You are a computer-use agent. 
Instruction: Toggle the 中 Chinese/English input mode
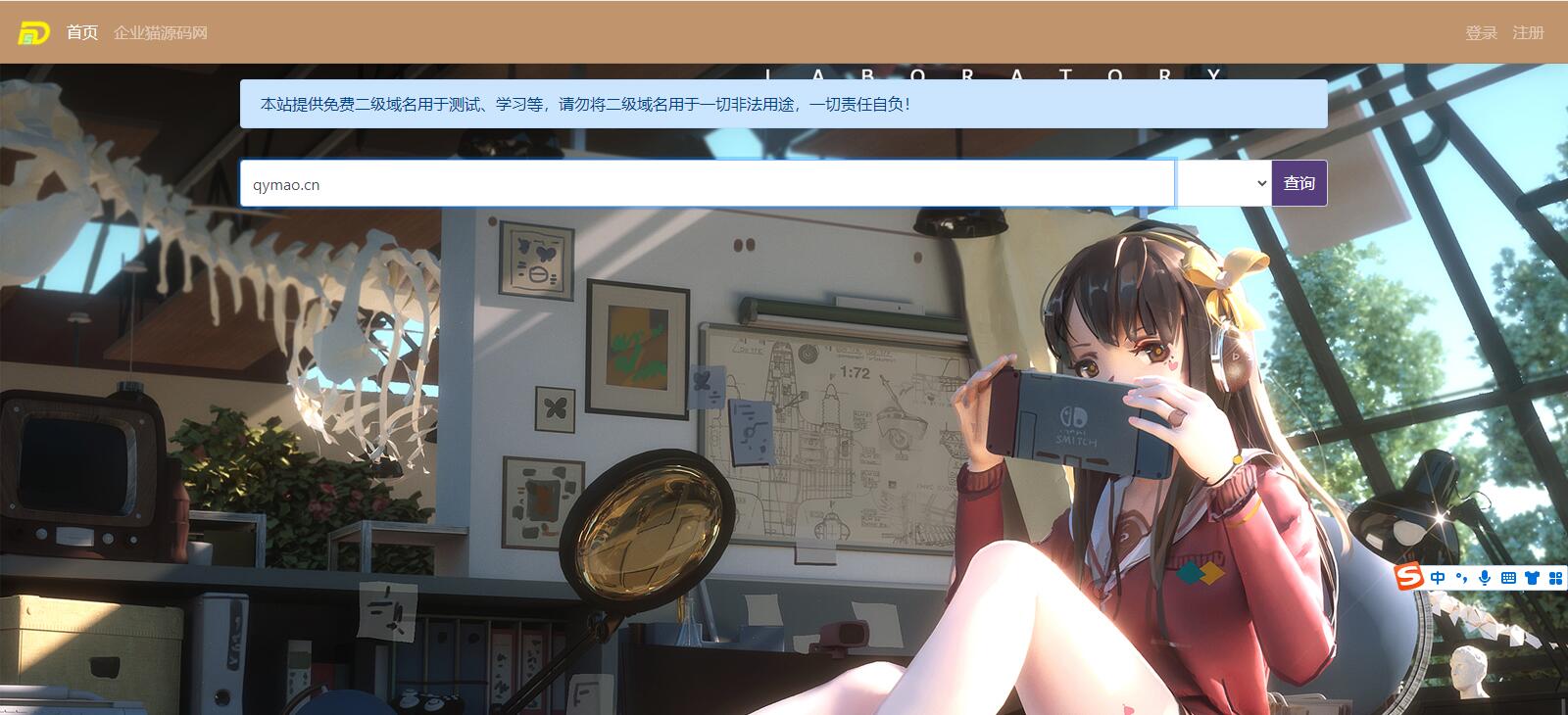(1438, 578)
